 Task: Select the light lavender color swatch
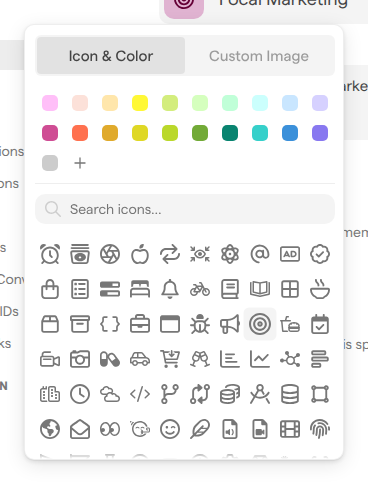320,103
